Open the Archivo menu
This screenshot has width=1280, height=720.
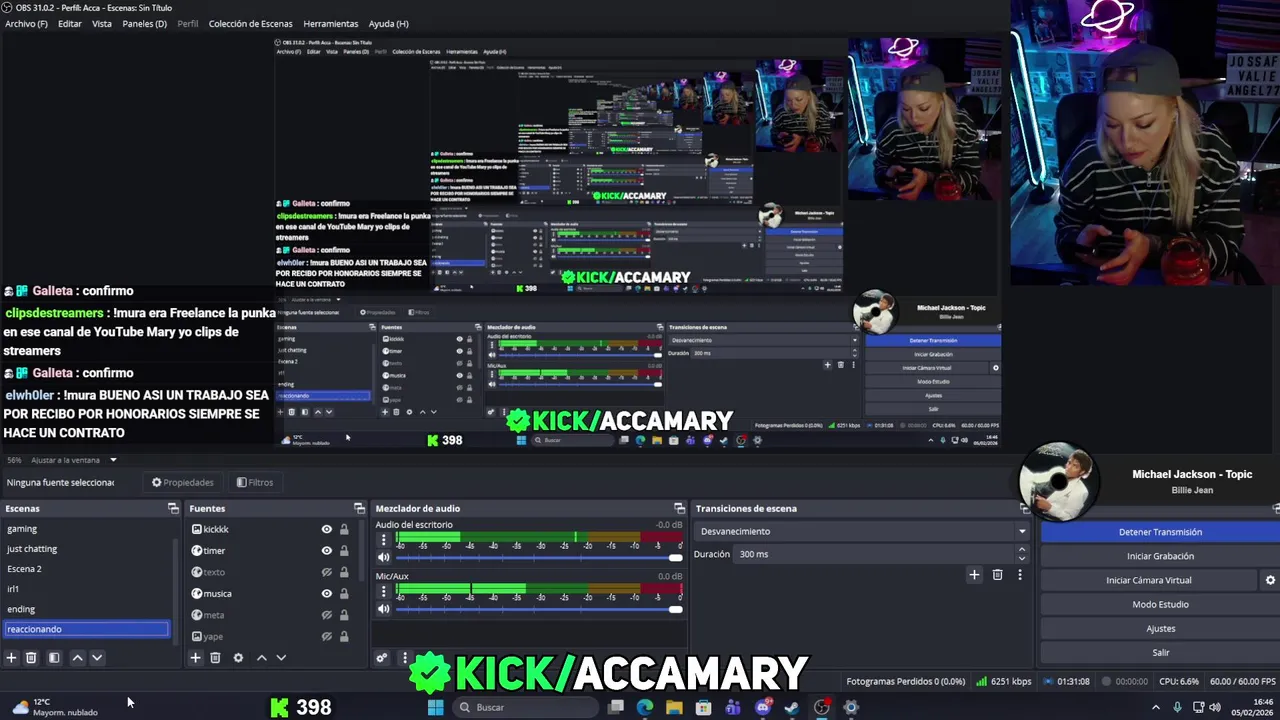tap(26, 23)
